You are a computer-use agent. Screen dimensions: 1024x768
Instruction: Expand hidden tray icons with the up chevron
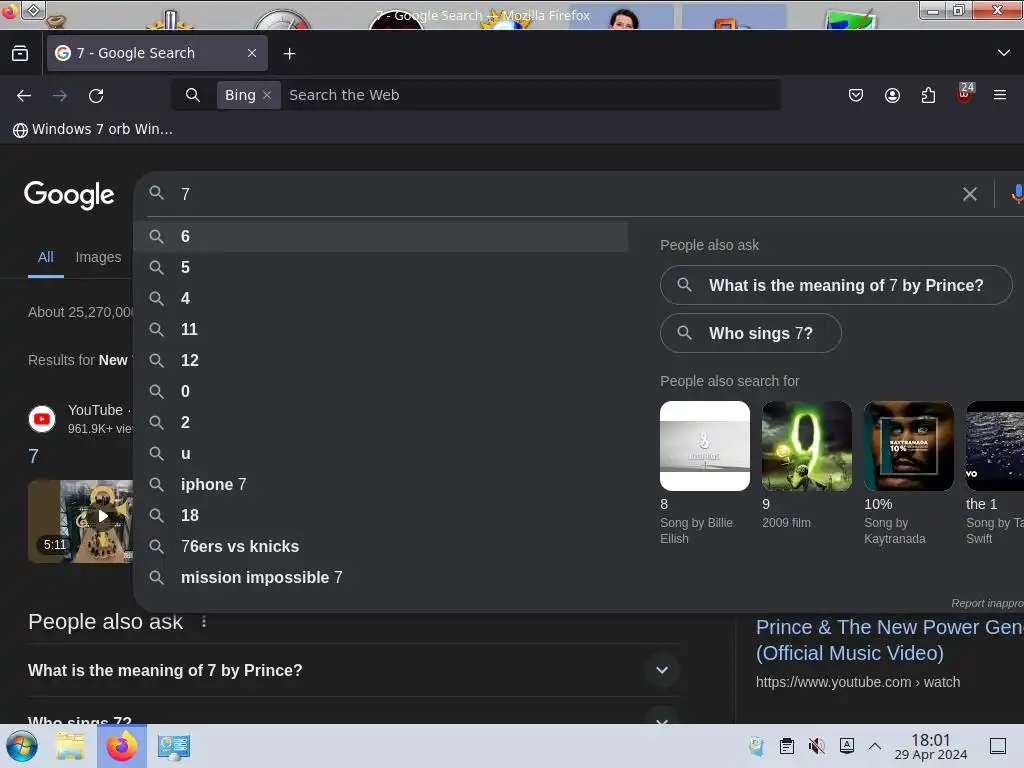pos(875,746)
